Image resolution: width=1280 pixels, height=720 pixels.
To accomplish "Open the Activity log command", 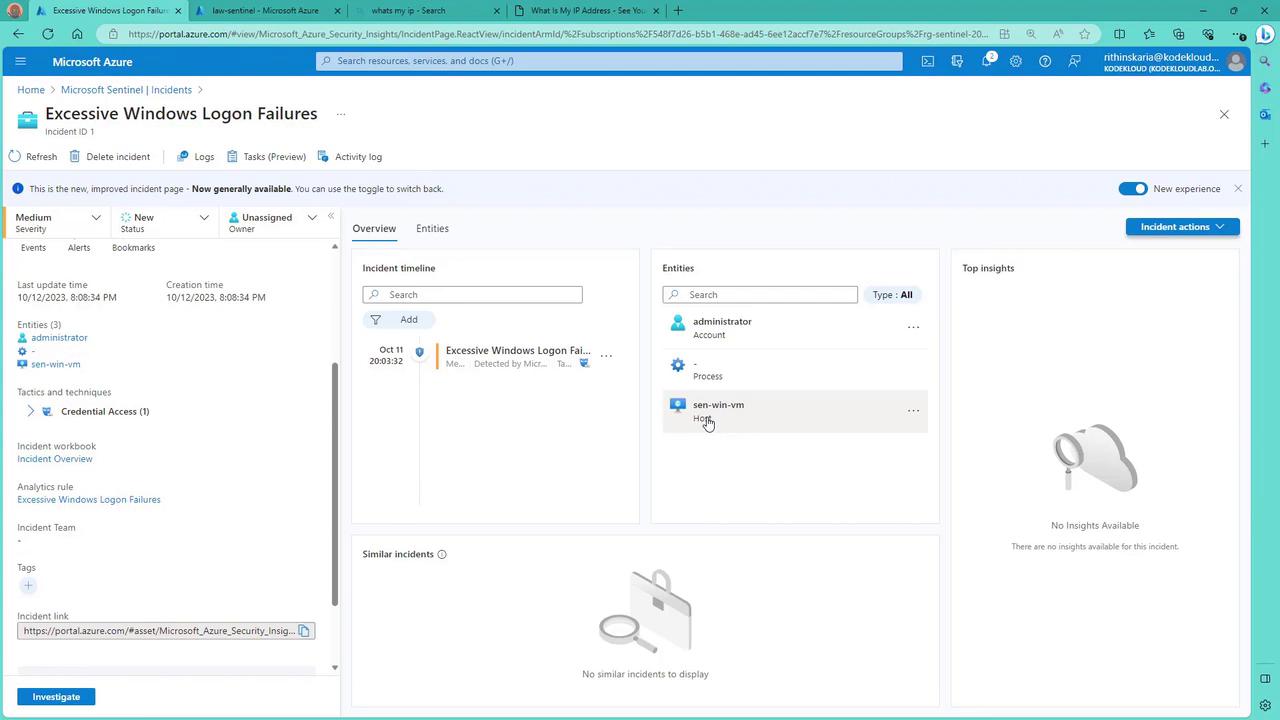I will (350, 157).
